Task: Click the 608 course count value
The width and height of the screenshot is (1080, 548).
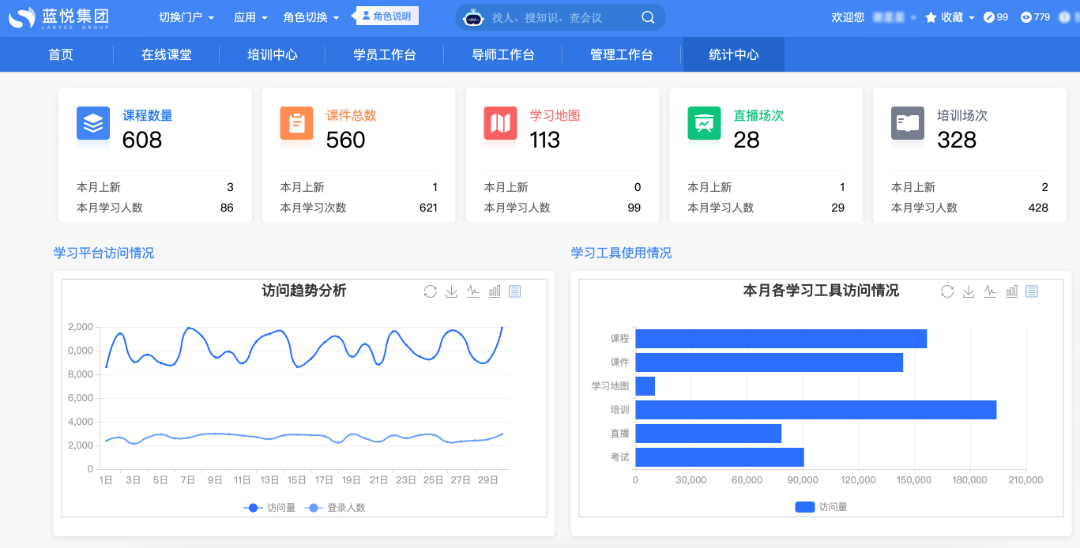Action: [142, 140]
